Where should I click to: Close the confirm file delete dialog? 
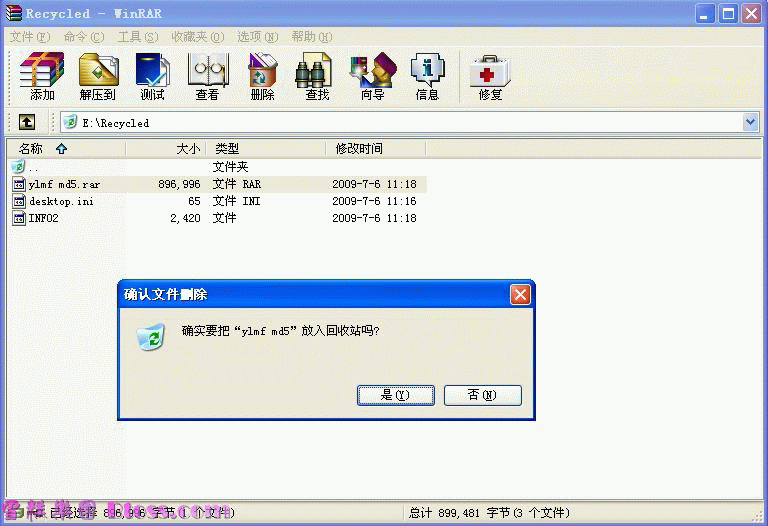click(520, 294)
